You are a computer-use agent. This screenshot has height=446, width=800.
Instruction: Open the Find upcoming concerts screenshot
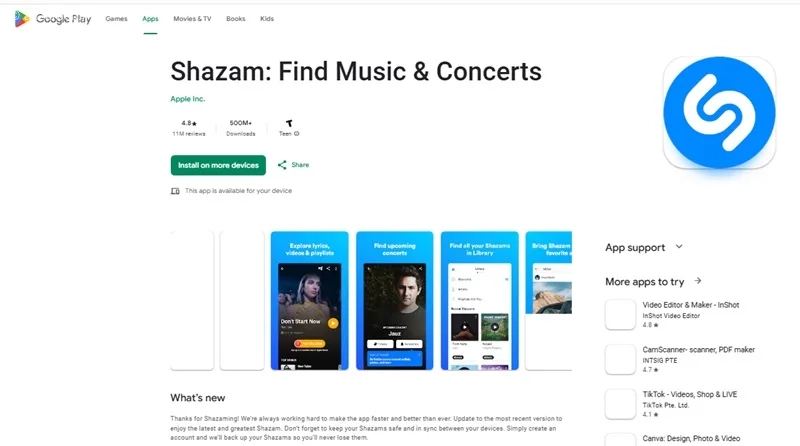pos(395,300)
